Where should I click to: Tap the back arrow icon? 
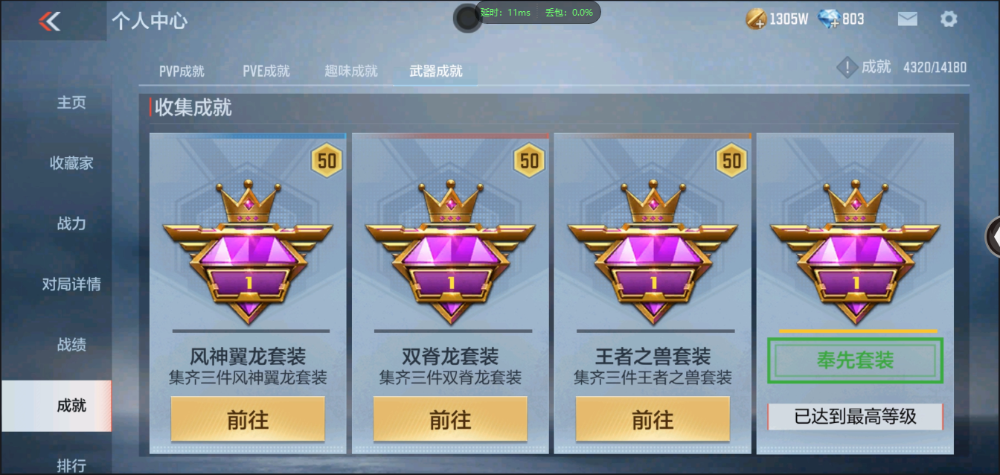[x=49, y=21]
